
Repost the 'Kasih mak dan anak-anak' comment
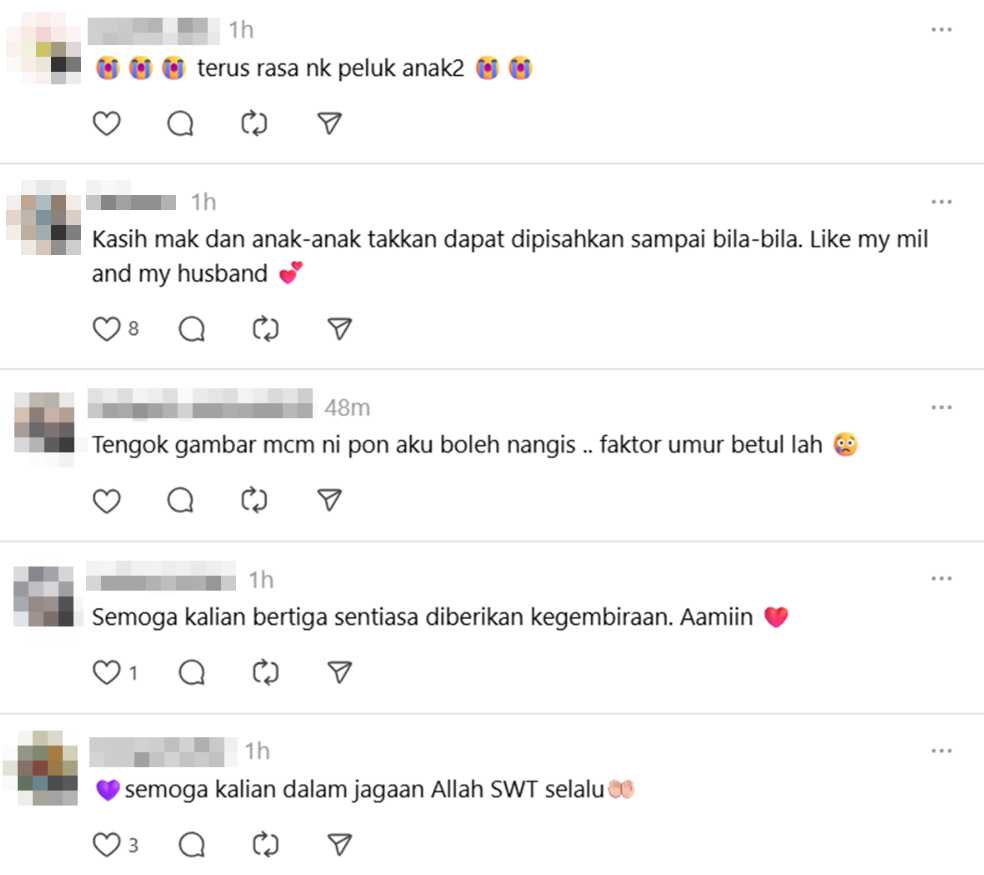pos(265,329)
